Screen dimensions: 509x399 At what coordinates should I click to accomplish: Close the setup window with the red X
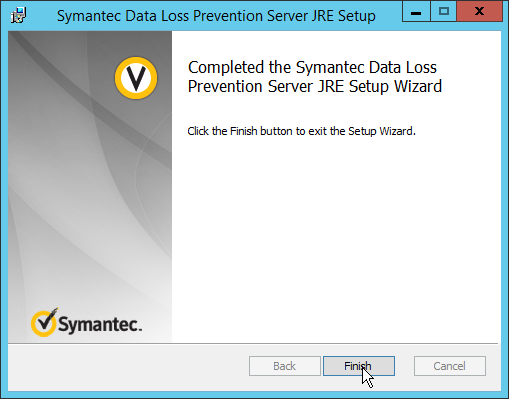[x=479, y=12]
